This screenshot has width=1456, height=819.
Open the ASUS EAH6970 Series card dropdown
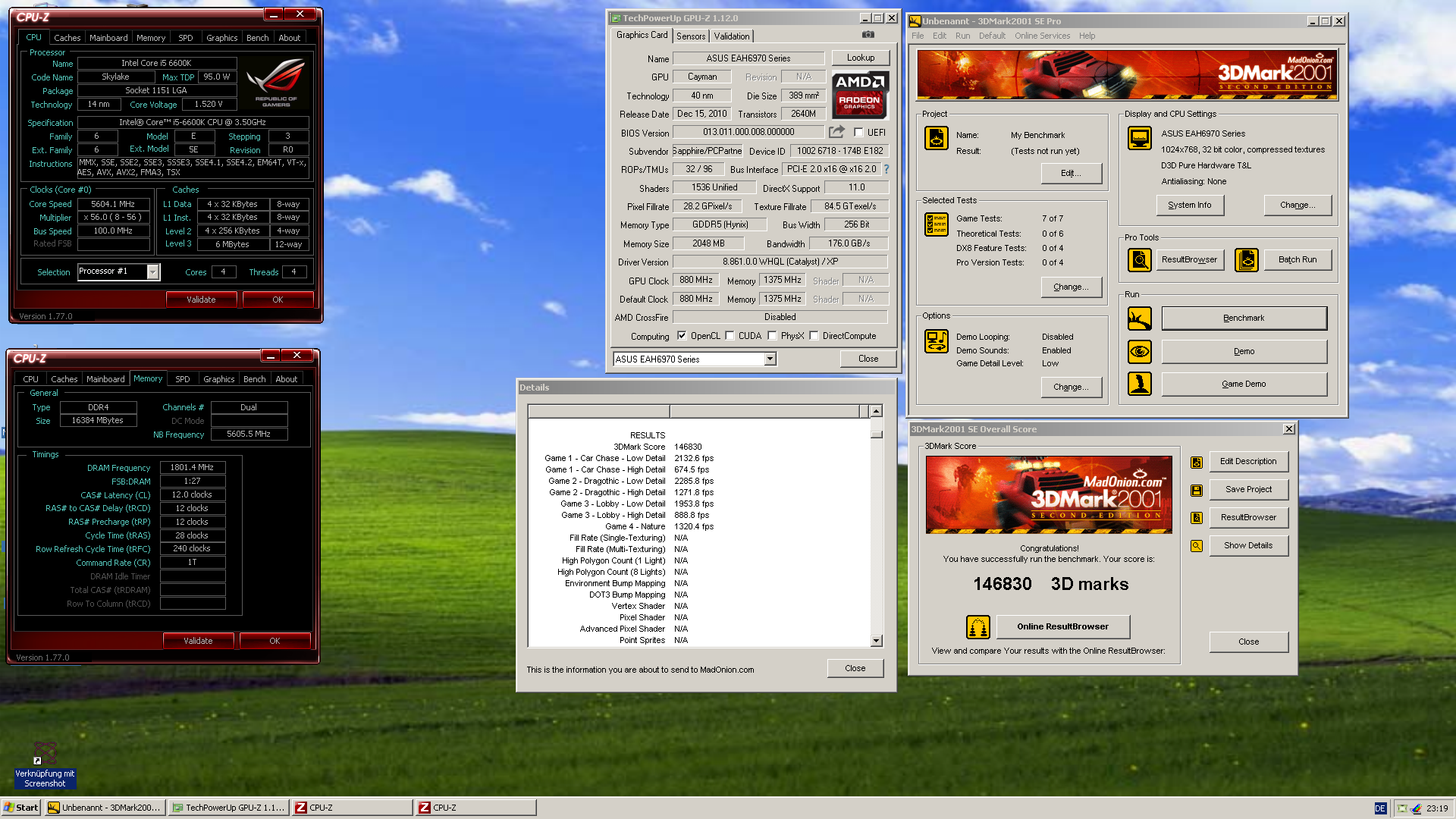pyautogui.click(x=770, y=359)
